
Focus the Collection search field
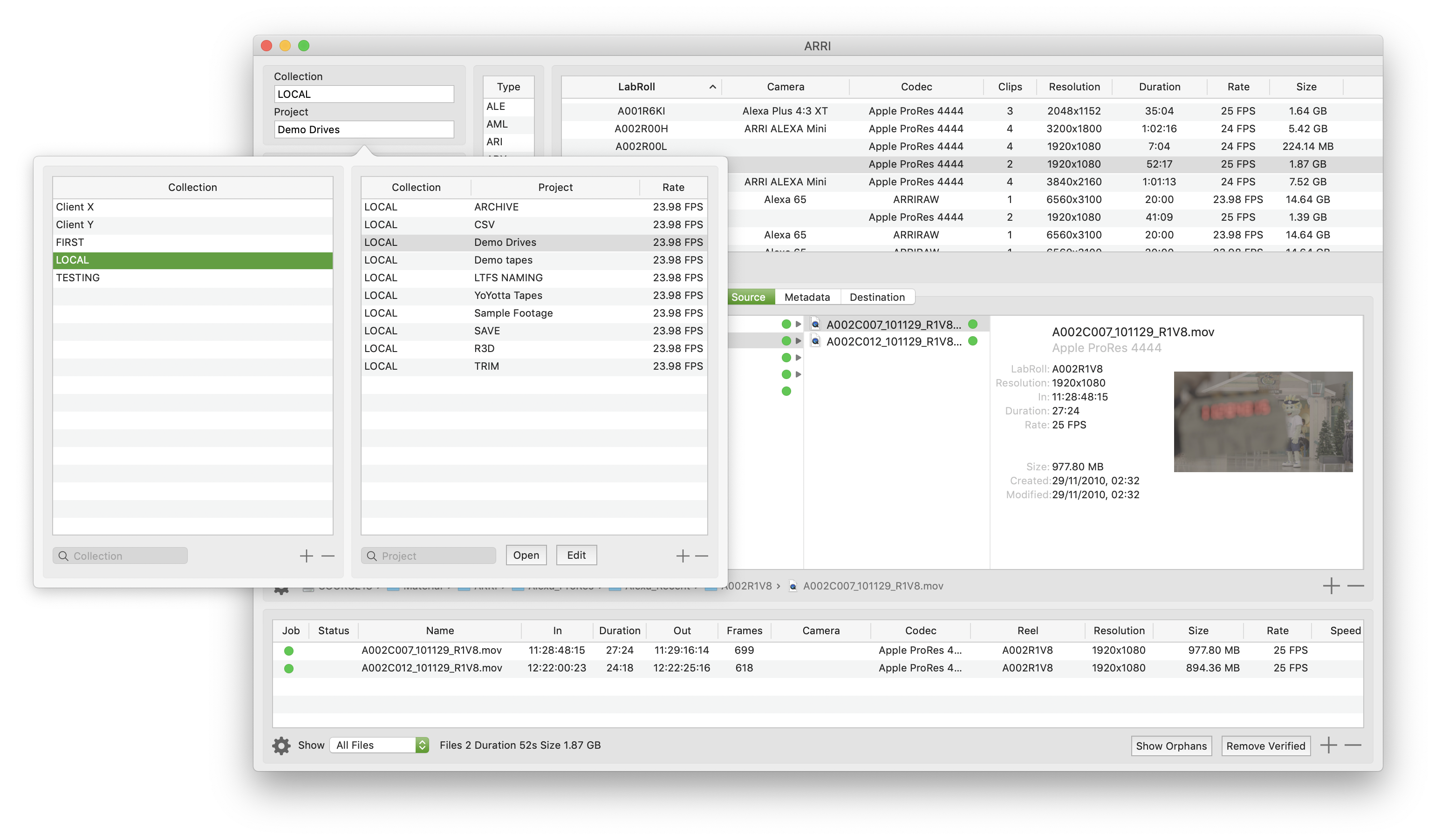point(120,556)
